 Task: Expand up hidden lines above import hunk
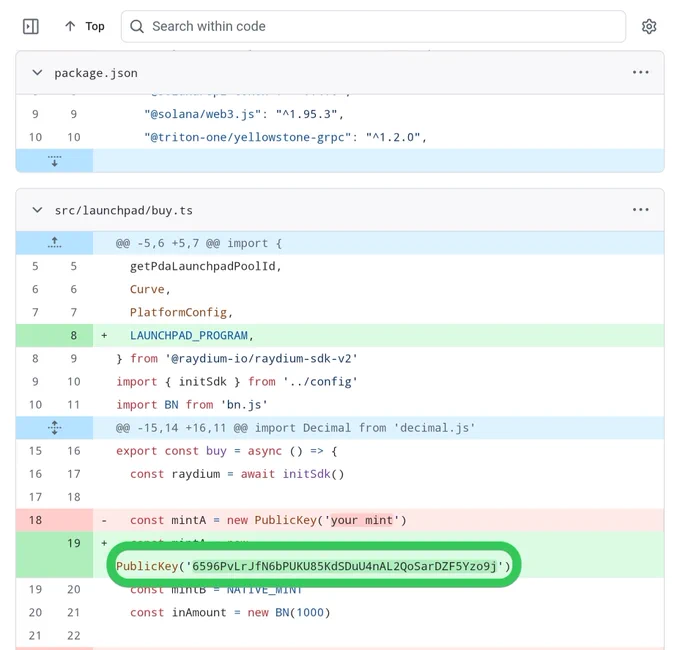pos(54,243)
